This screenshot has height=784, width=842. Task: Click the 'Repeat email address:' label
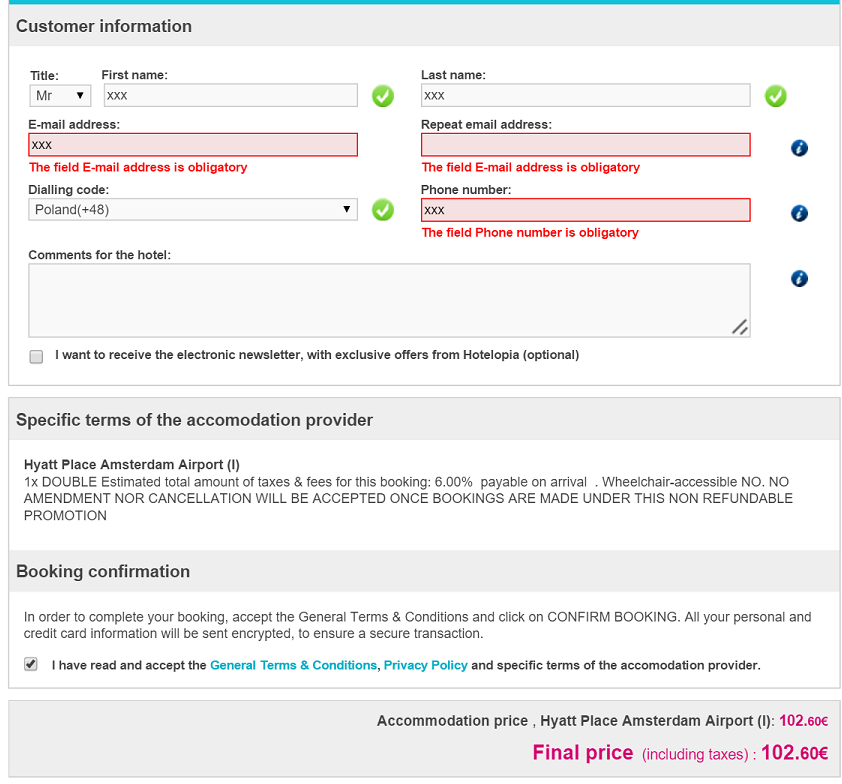coord(486,125)
